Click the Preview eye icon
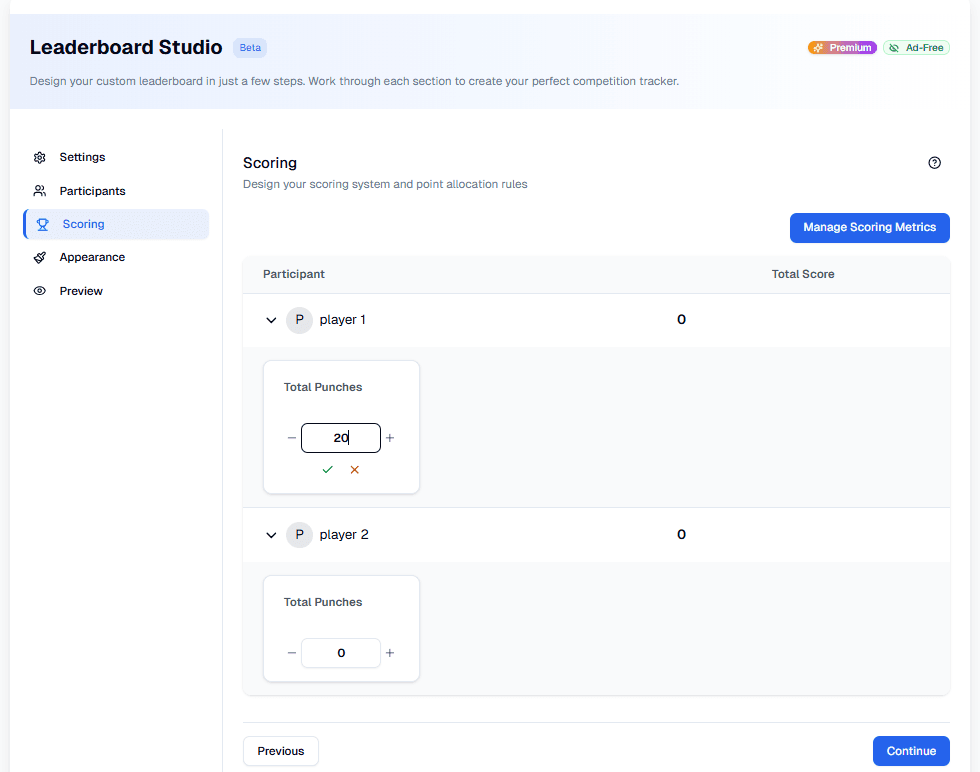This screenshot has height=772, width=980. [x=39, y=290]
